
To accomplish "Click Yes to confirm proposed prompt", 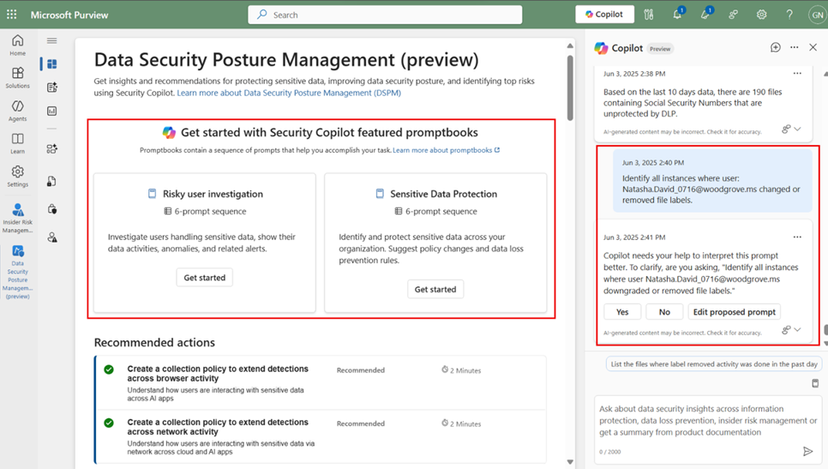I will pyautogui.click(x=622, y=312).
